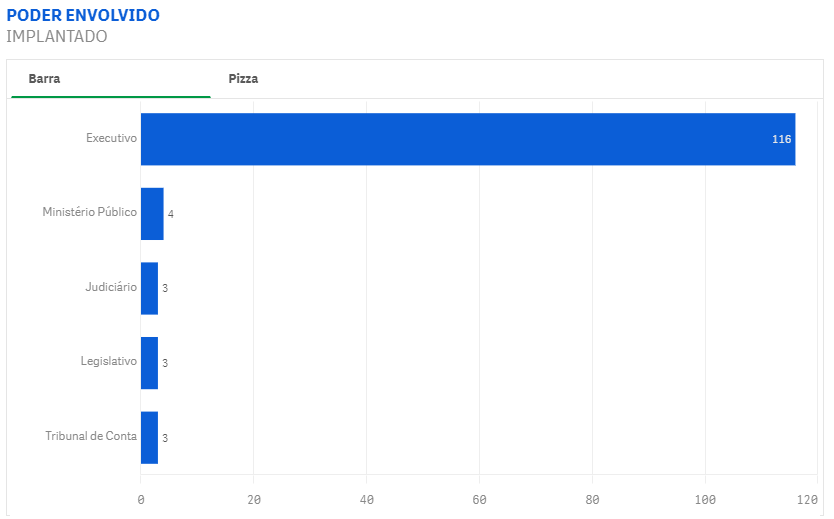This screenshot has height=519, width=834.
Task: Click the 116 data value label
Action: click(781, 139)
